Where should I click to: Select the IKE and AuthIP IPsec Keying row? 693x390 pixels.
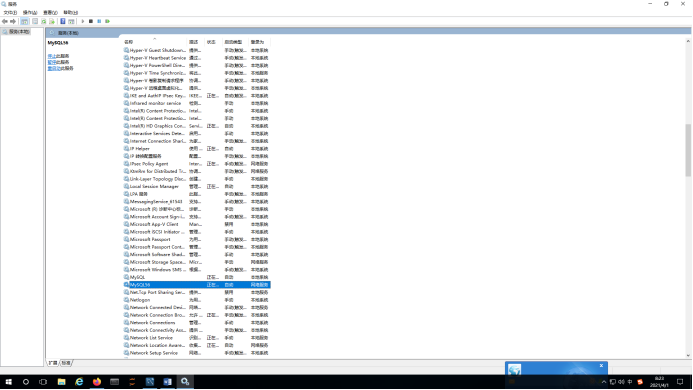coord(197,96)
